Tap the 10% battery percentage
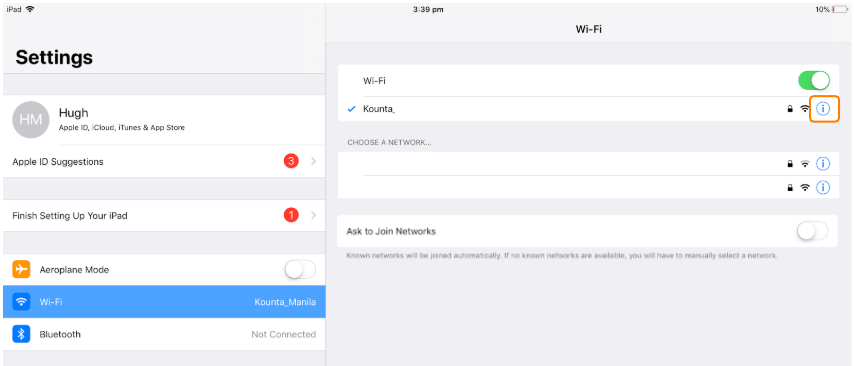 tap(822, 9)
